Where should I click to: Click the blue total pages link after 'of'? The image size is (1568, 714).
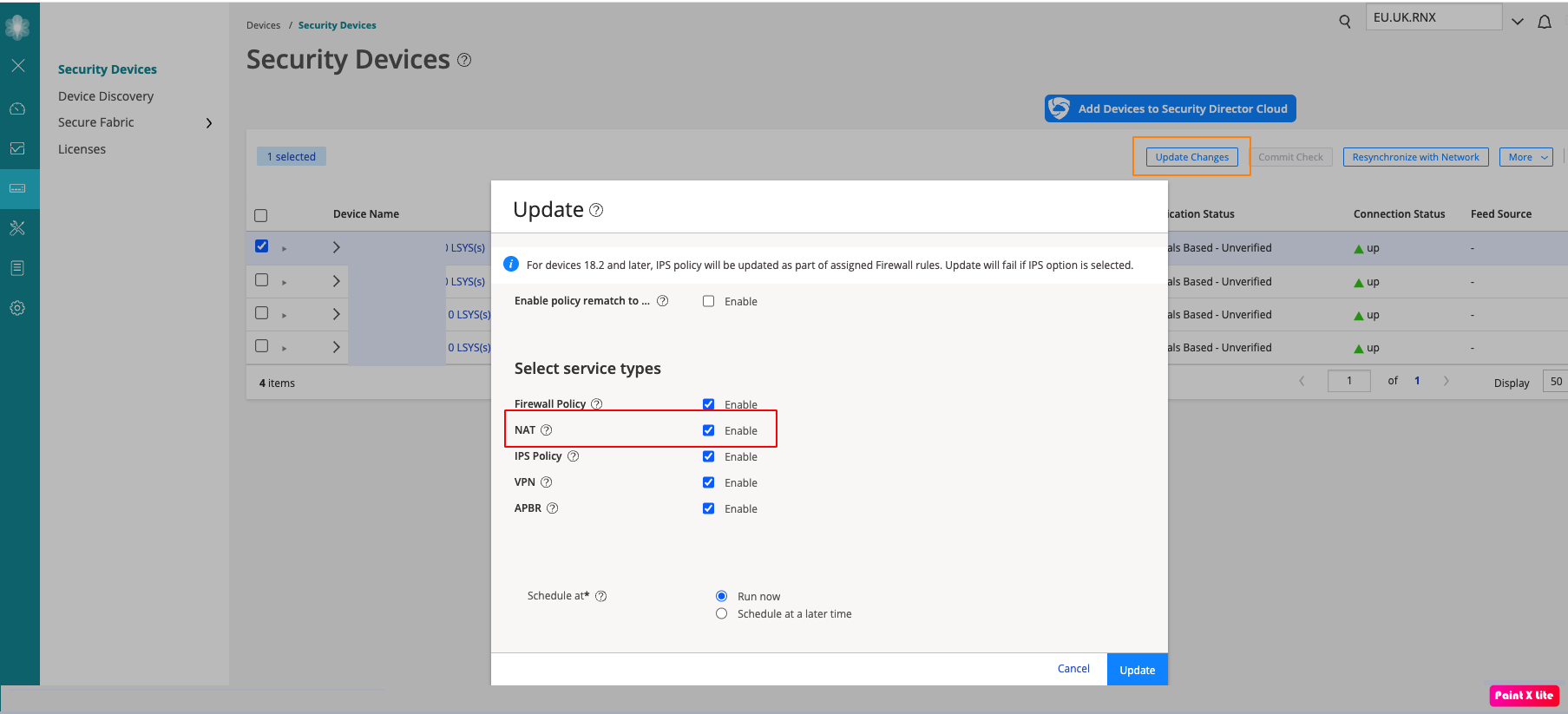[x=1418, y=381]
